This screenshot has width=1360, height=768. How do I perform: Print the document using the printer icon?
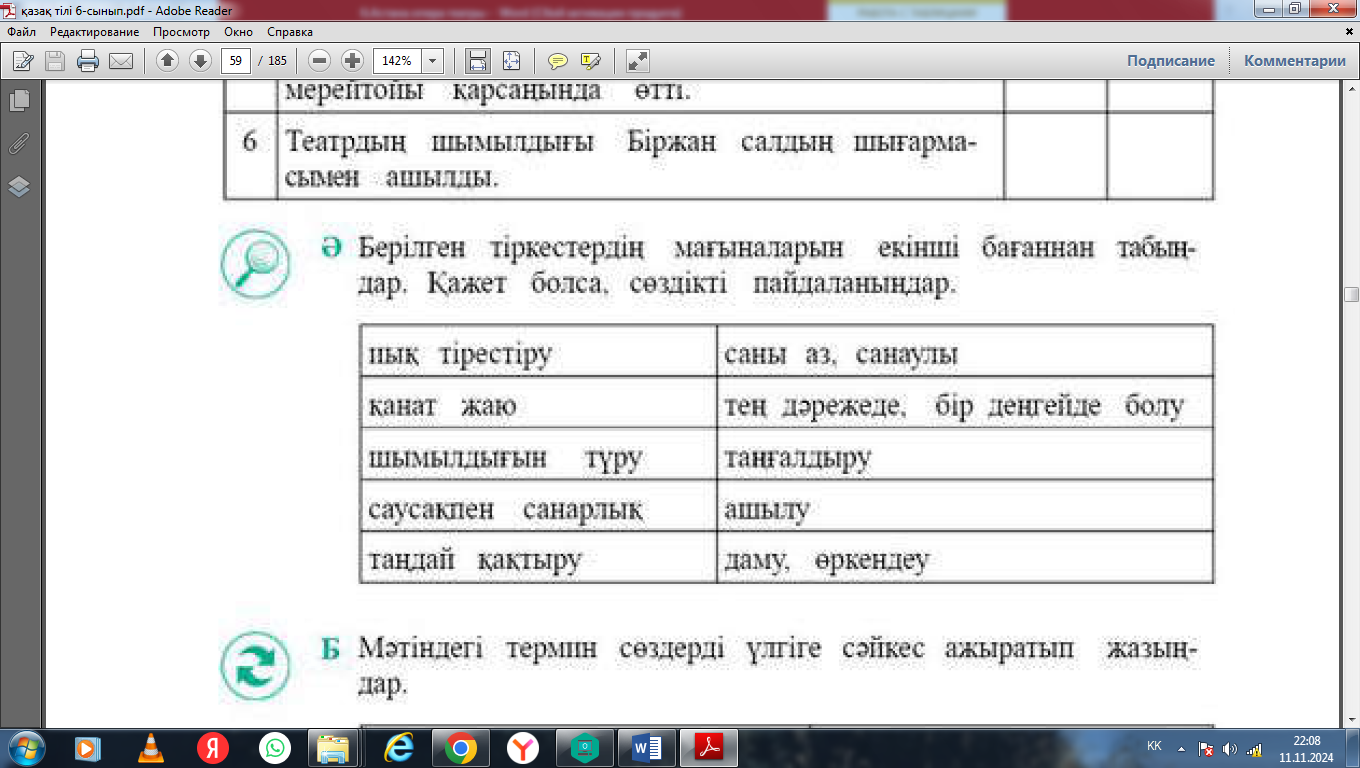(x=88, y=61)
